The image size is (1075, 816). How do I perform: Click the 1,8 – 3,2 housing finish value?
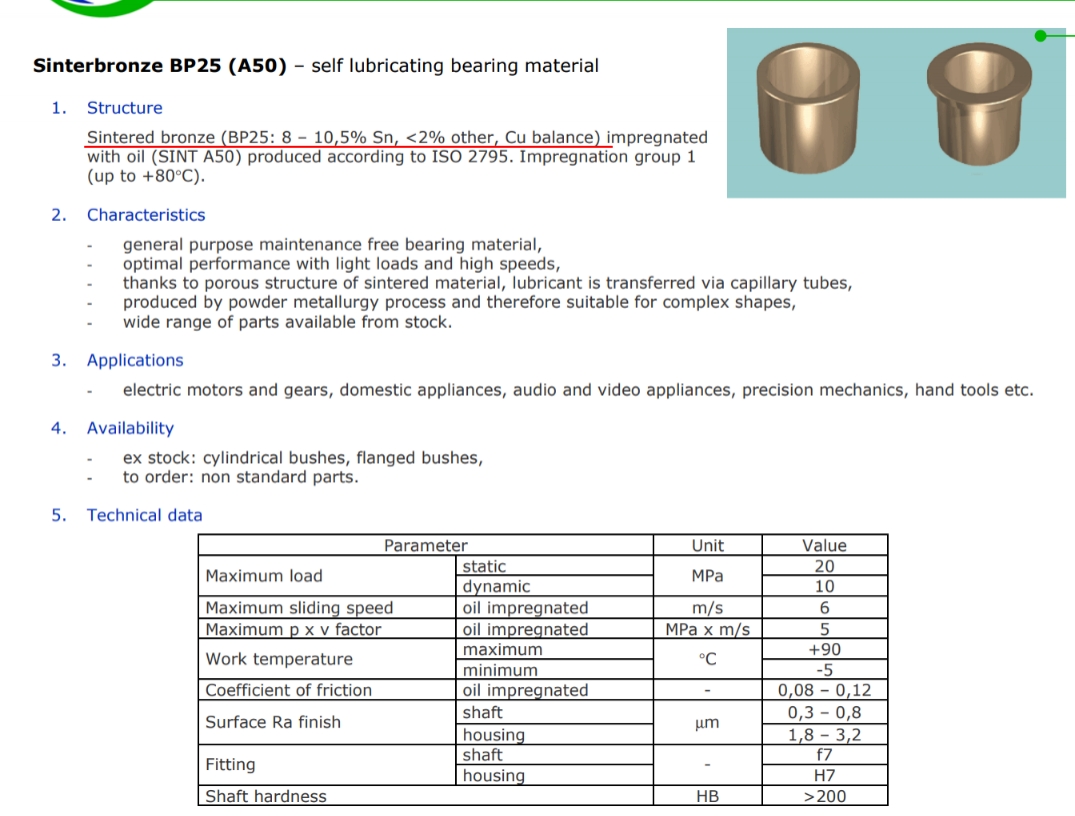coord(825,734)
